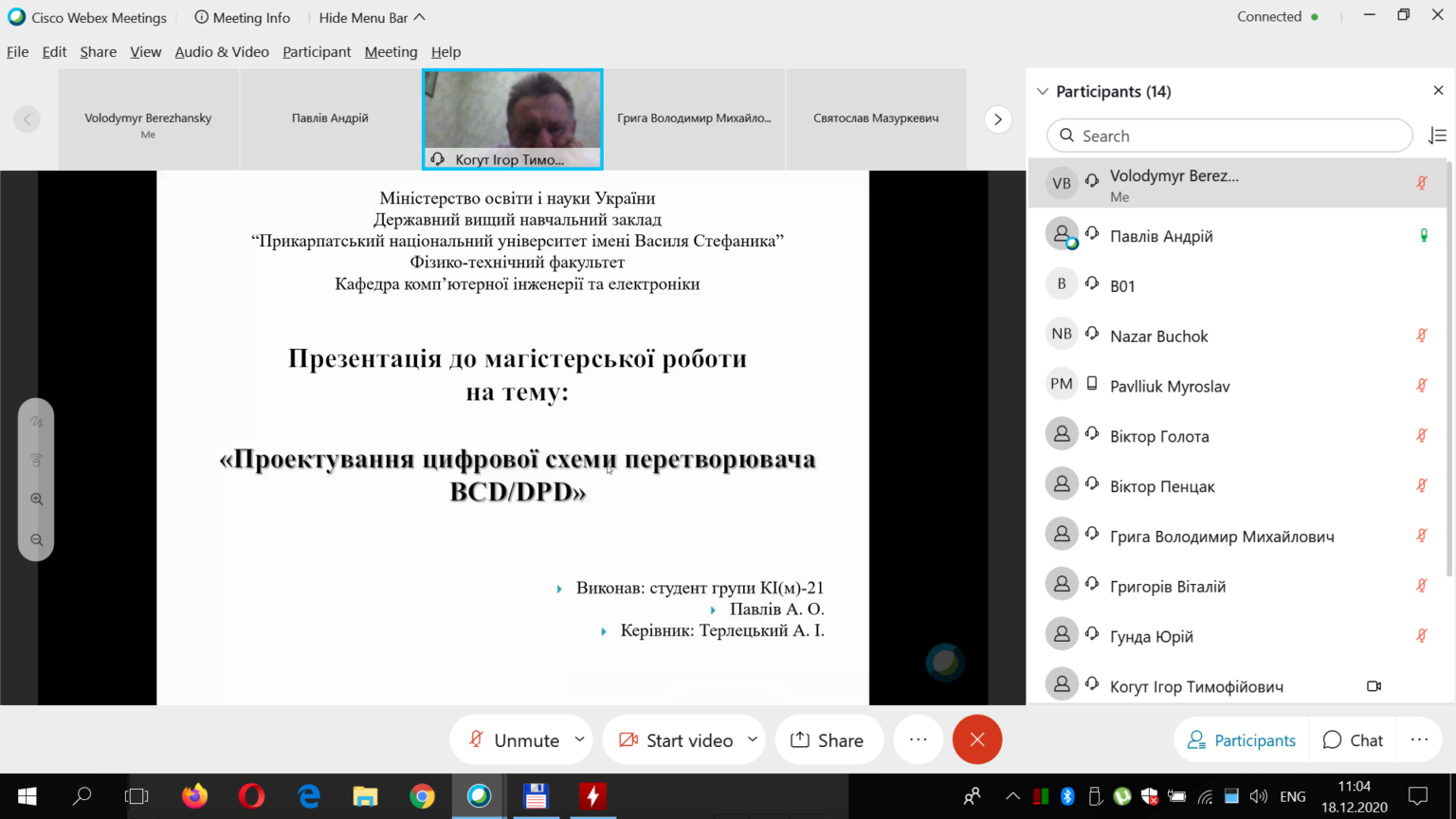1456x819 pixels.
Task: Show next video thumbnails with right arrow
Action: coord(997,119)
